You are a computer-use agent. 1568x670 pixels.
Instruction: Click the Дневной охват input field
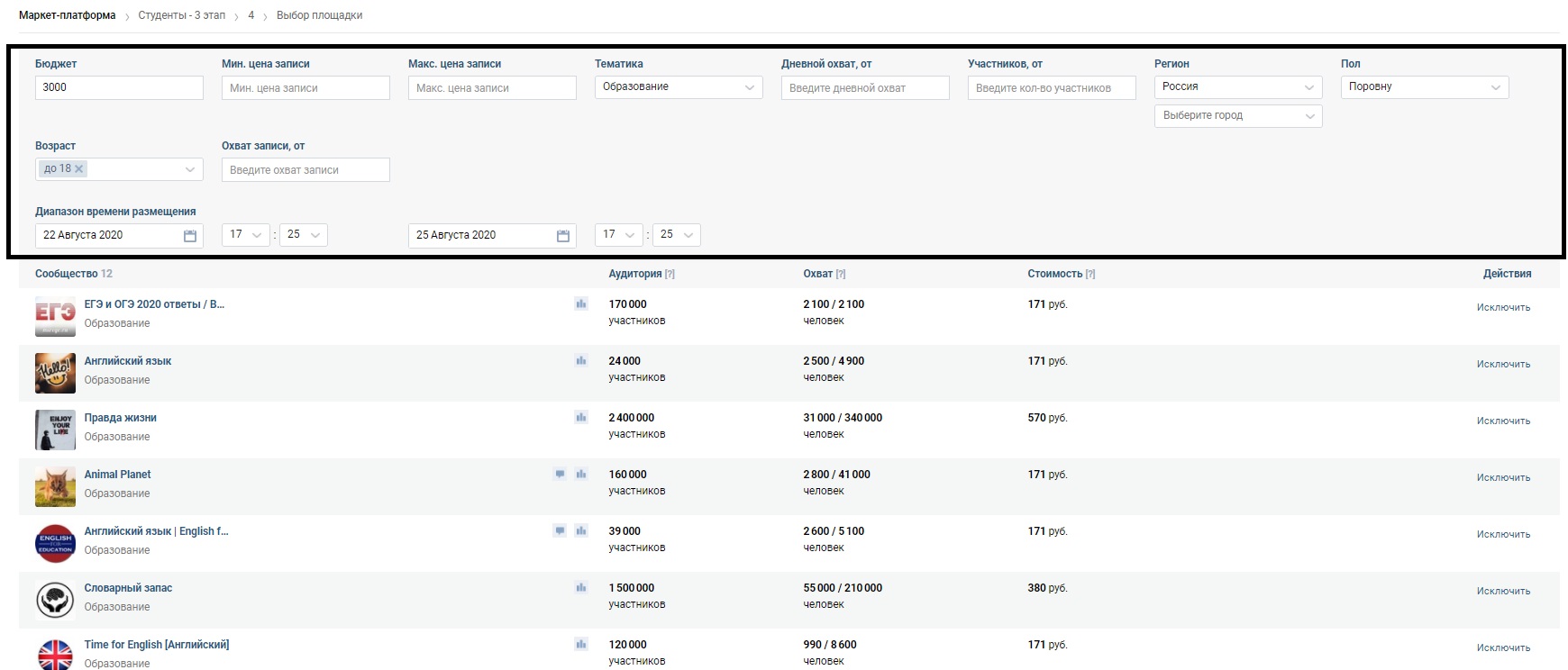coord(865,87)
